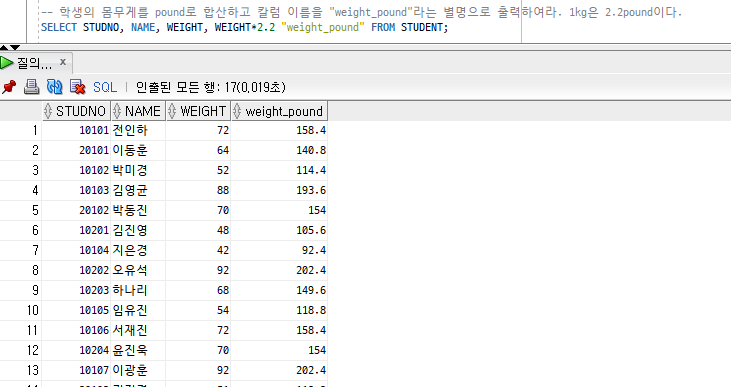731x387 pixels.
Task: Click "weight_pound" alias string in SQL editor
Action: pyautogui.click(x=323, y=28)
